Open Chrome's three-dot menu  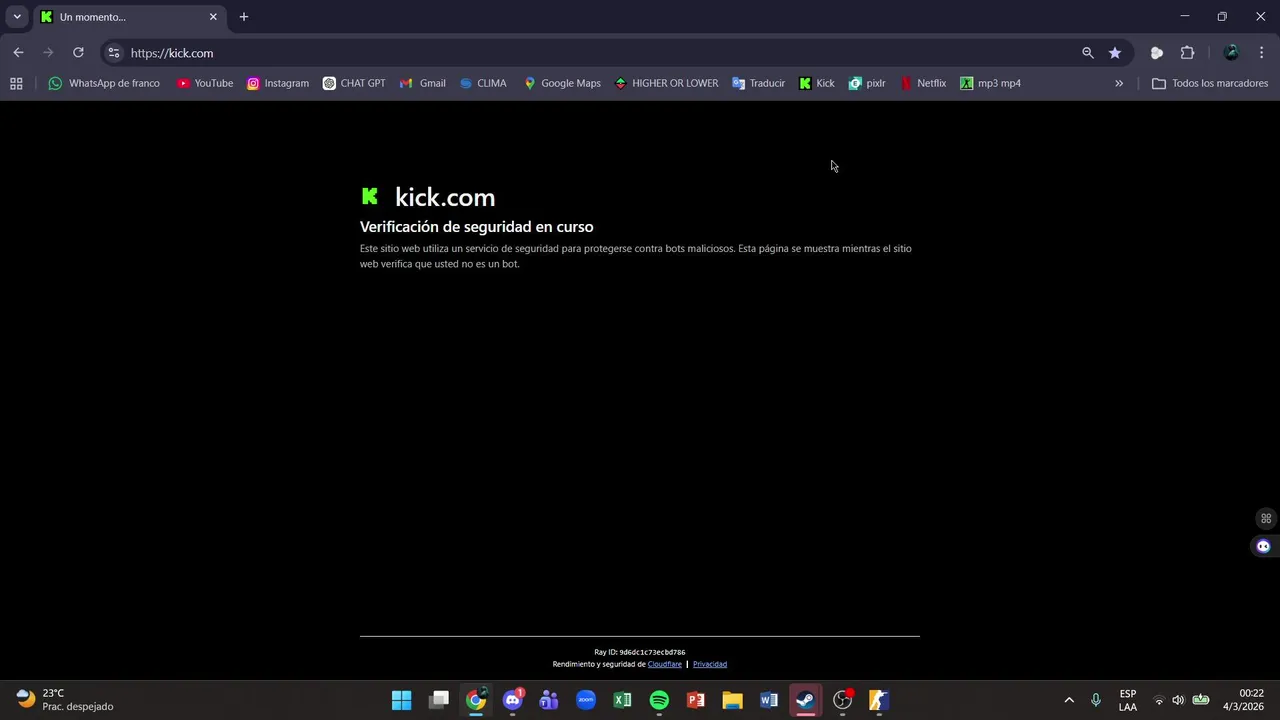click(x=1261, y=53)
